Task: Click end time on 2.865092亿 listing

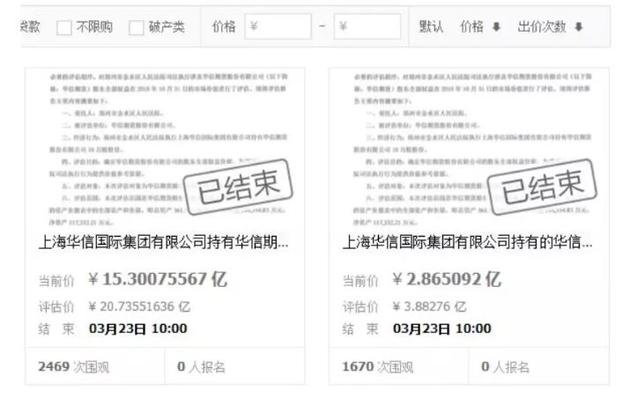Action: [442, 329]
